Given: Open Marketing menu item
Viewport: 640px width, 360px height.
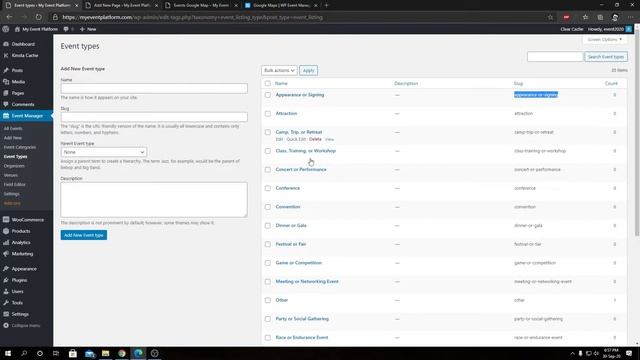Looking at the screenshot, I should pos(22,254).
